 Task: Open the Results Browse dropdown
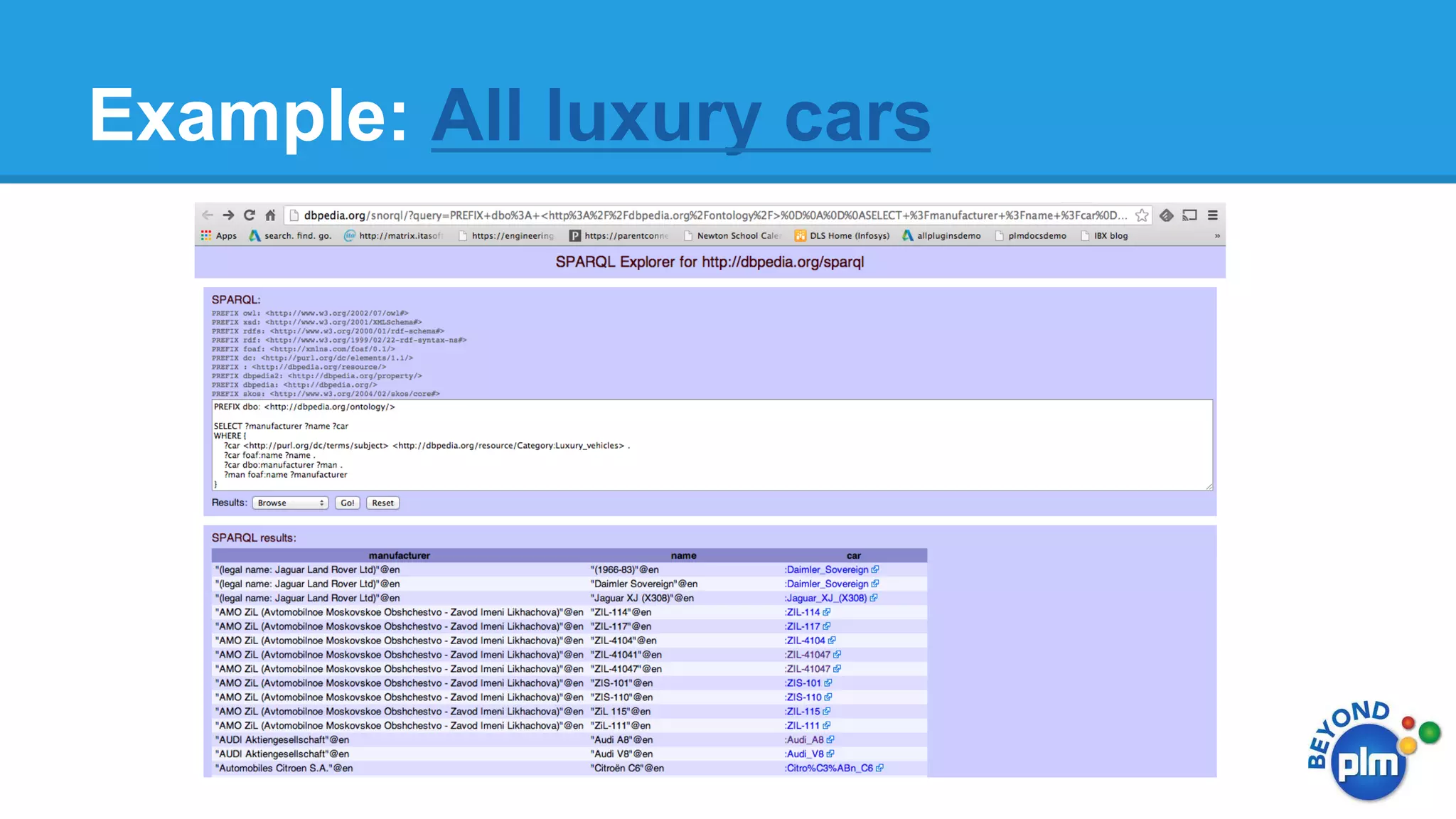click(290, 503)
